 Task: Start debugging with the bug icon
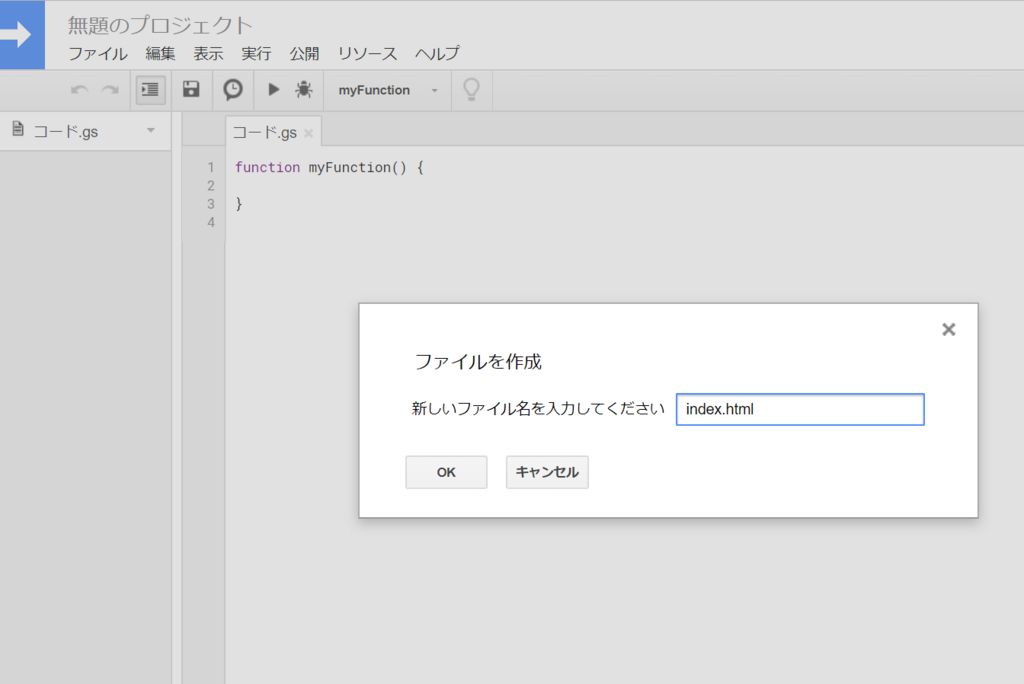coord(304,90)
